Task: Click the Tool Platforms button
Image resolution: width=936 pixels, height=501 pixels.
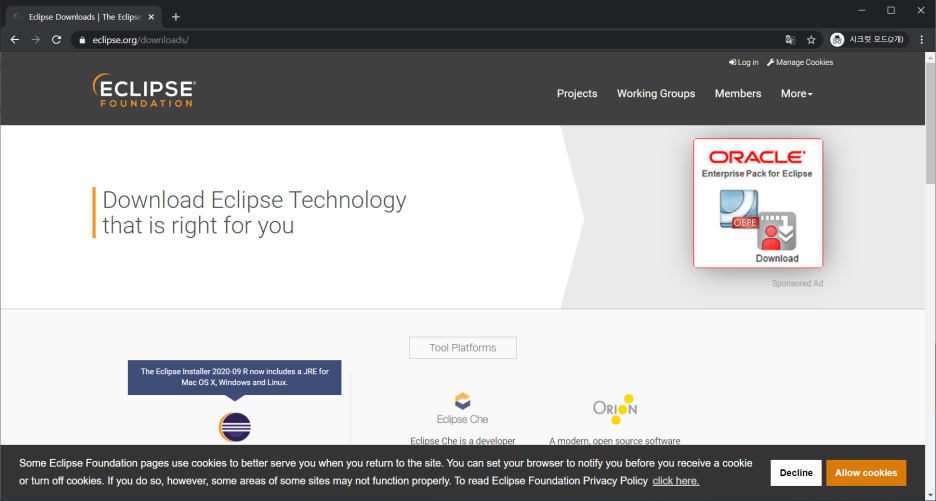Action: (x=463, y=348)
